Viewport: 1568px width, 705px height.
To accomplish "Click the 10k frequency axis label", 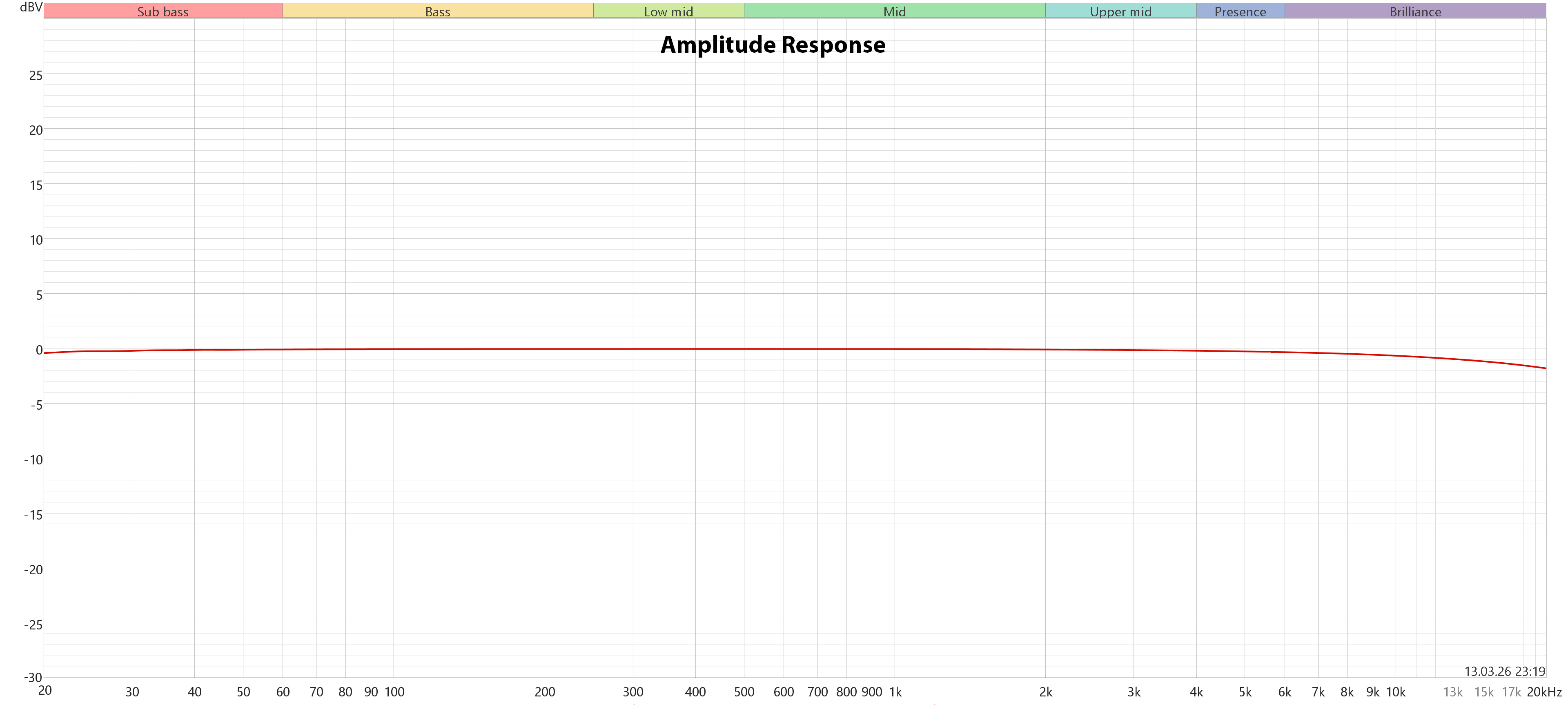I will (x=1395, y=692).
